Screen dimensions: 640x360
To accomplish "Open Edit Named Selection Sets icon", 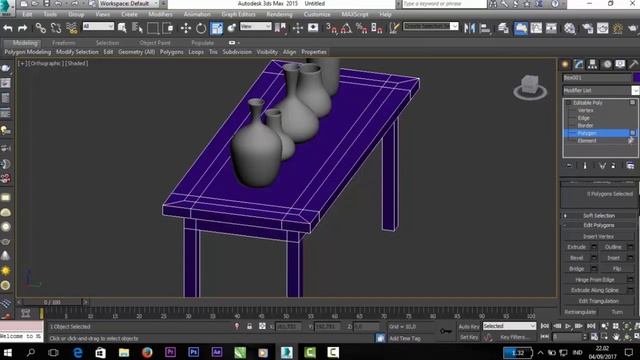I will pyautogui.click(x=394, y=28).
